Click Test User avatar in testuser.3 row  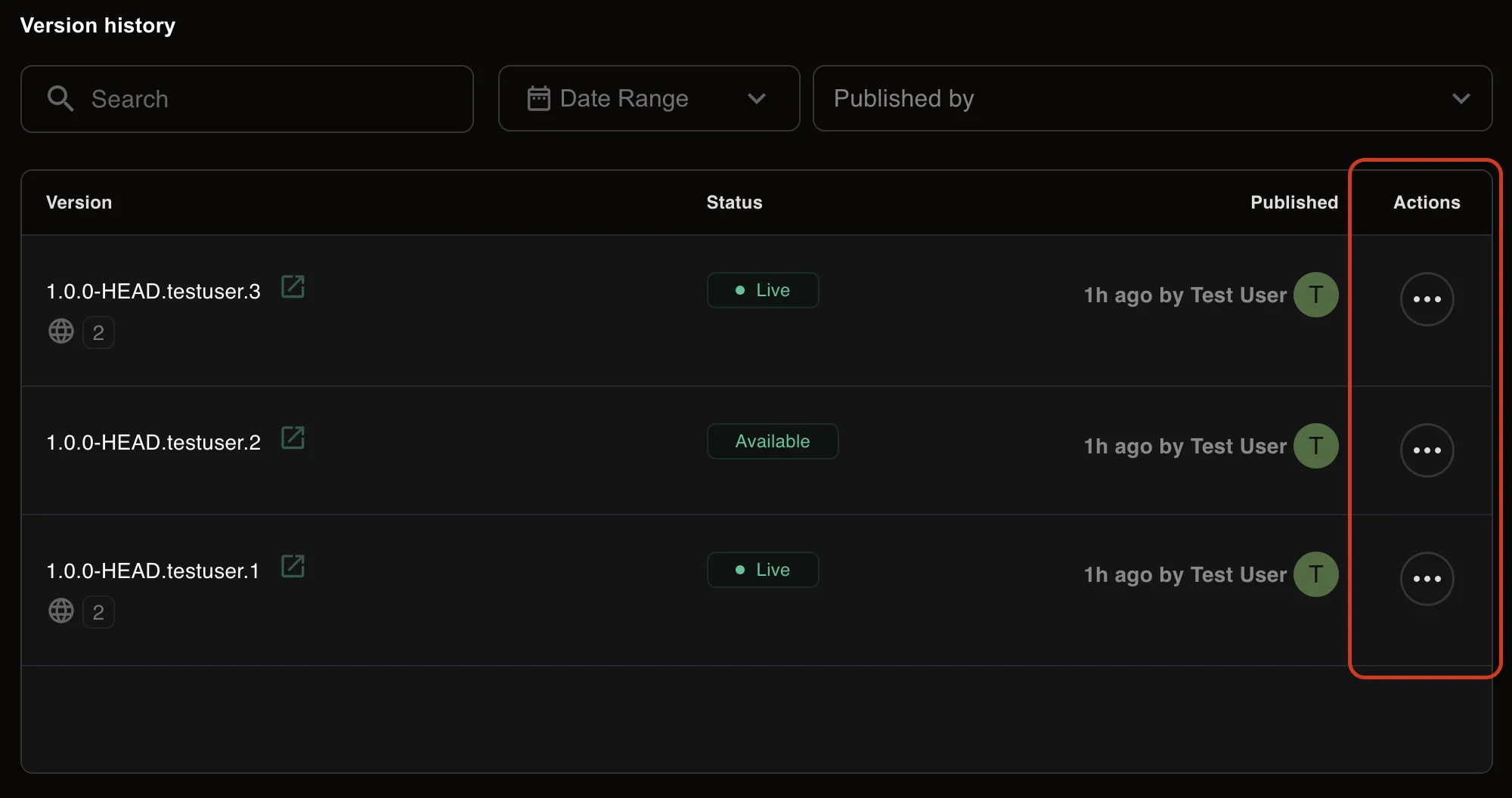click(1315, 295)
